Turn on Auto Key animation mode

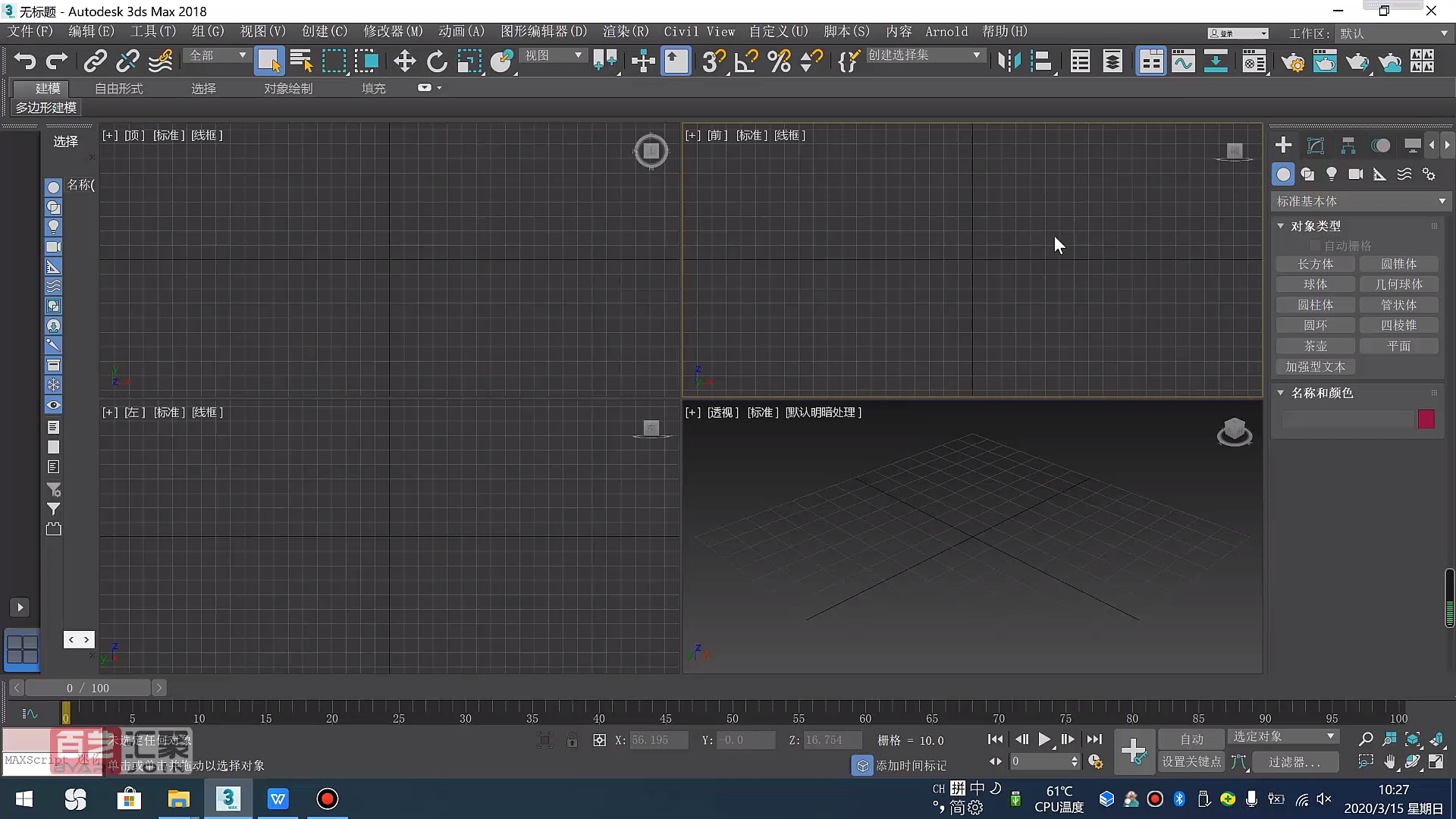coord(1192,739)
